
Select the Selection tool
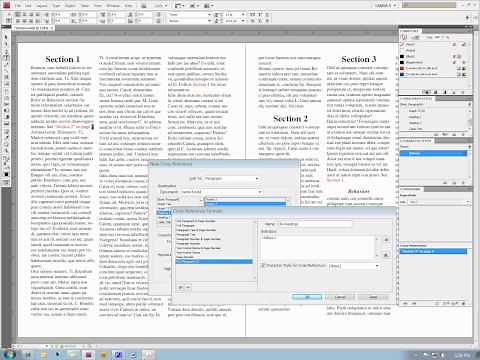(x=6, y=37)
